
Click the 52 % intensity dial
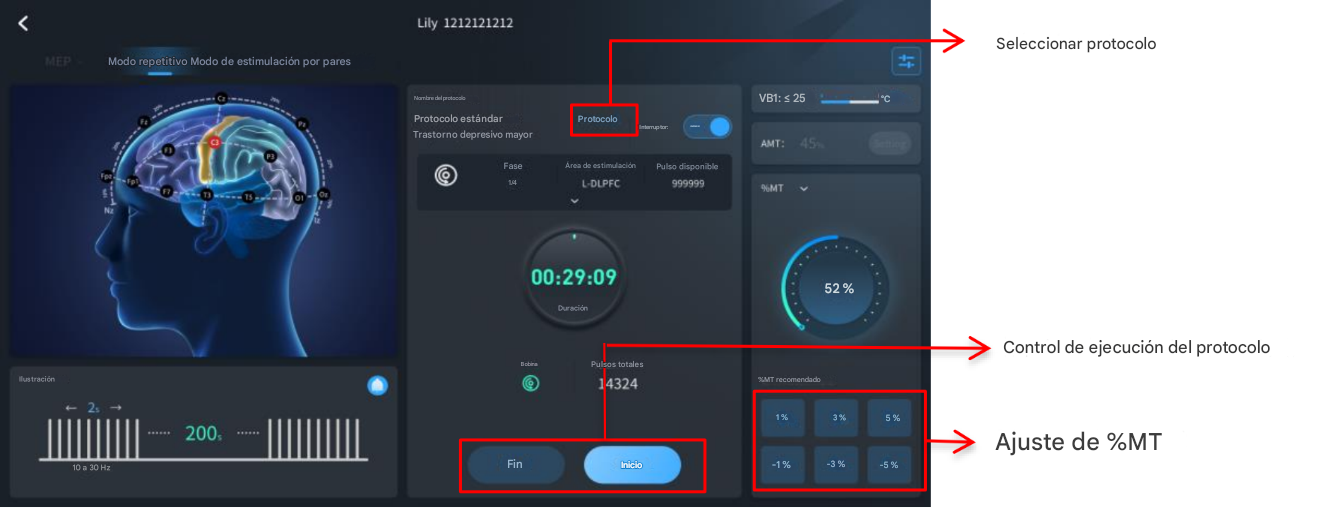838,289
